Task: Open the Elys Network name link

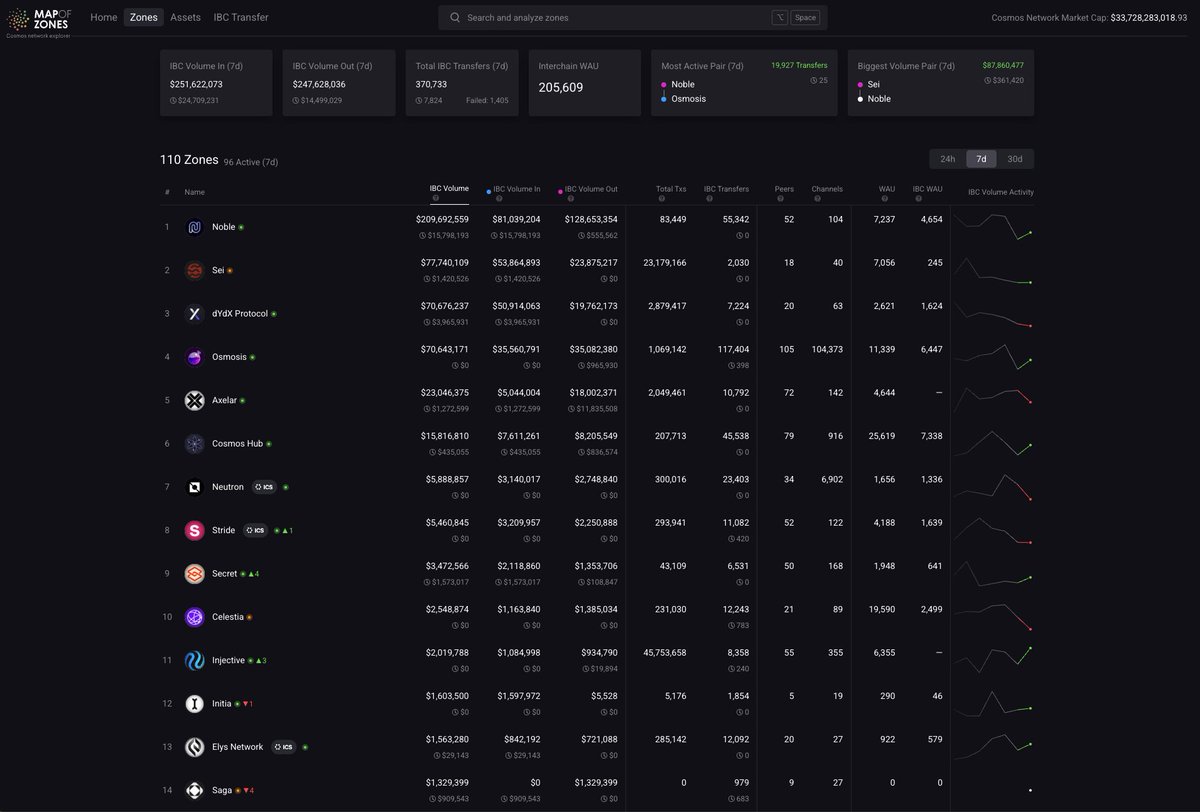Action: pos(238,747)
